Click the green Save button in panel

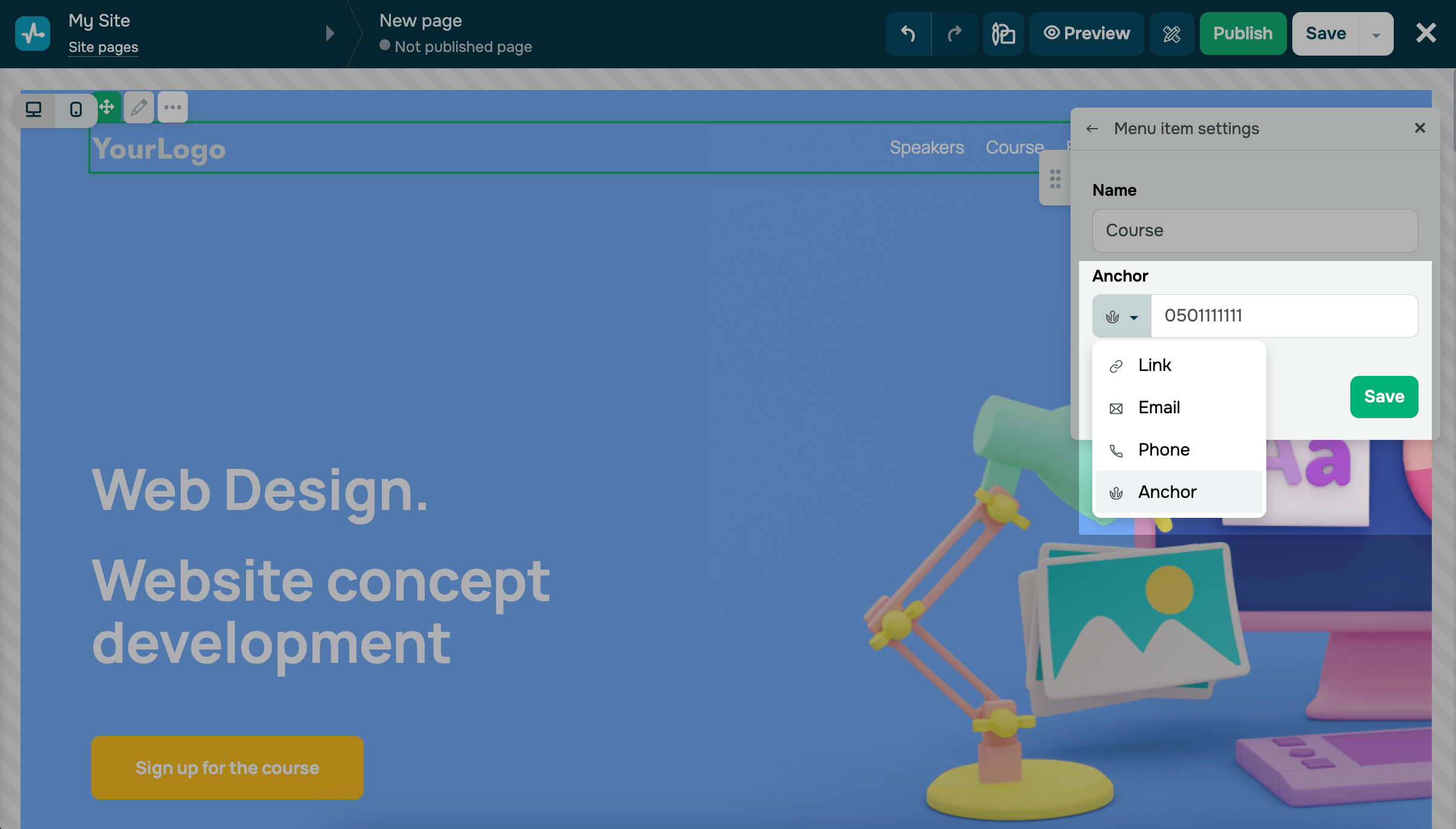[x=1384, y=396]
